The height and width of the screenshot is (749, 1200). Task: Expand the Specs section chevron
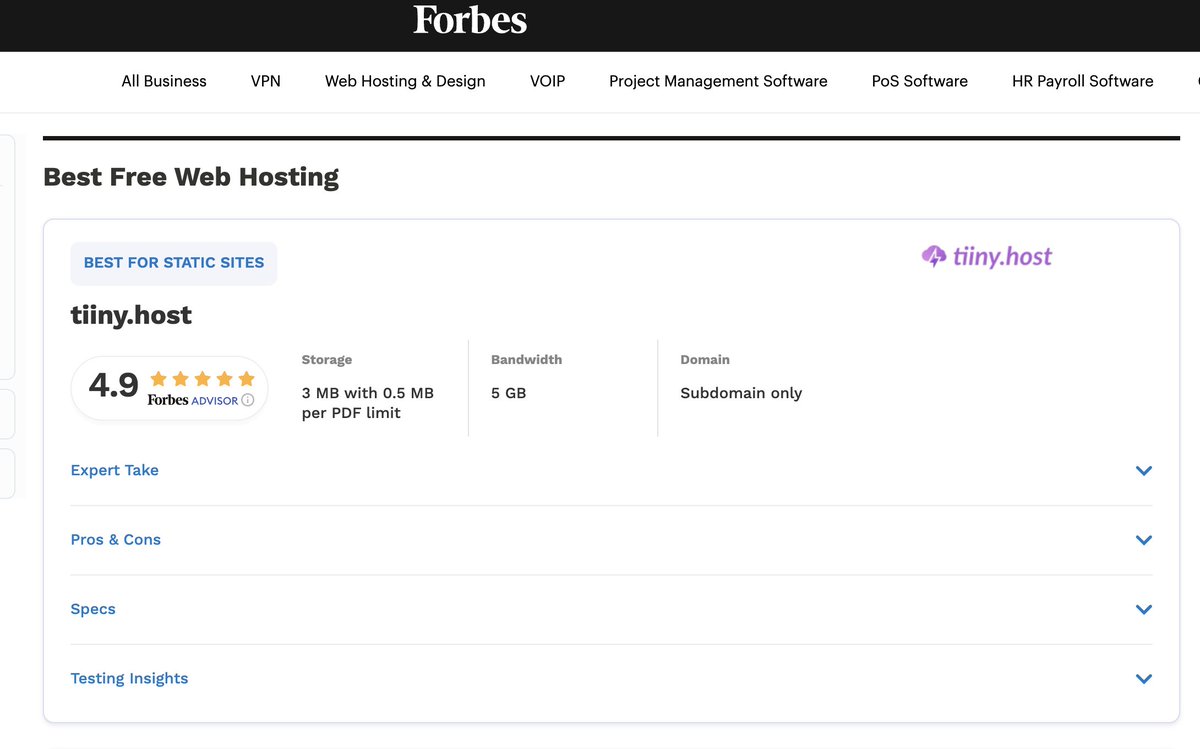pos(1144,610)
